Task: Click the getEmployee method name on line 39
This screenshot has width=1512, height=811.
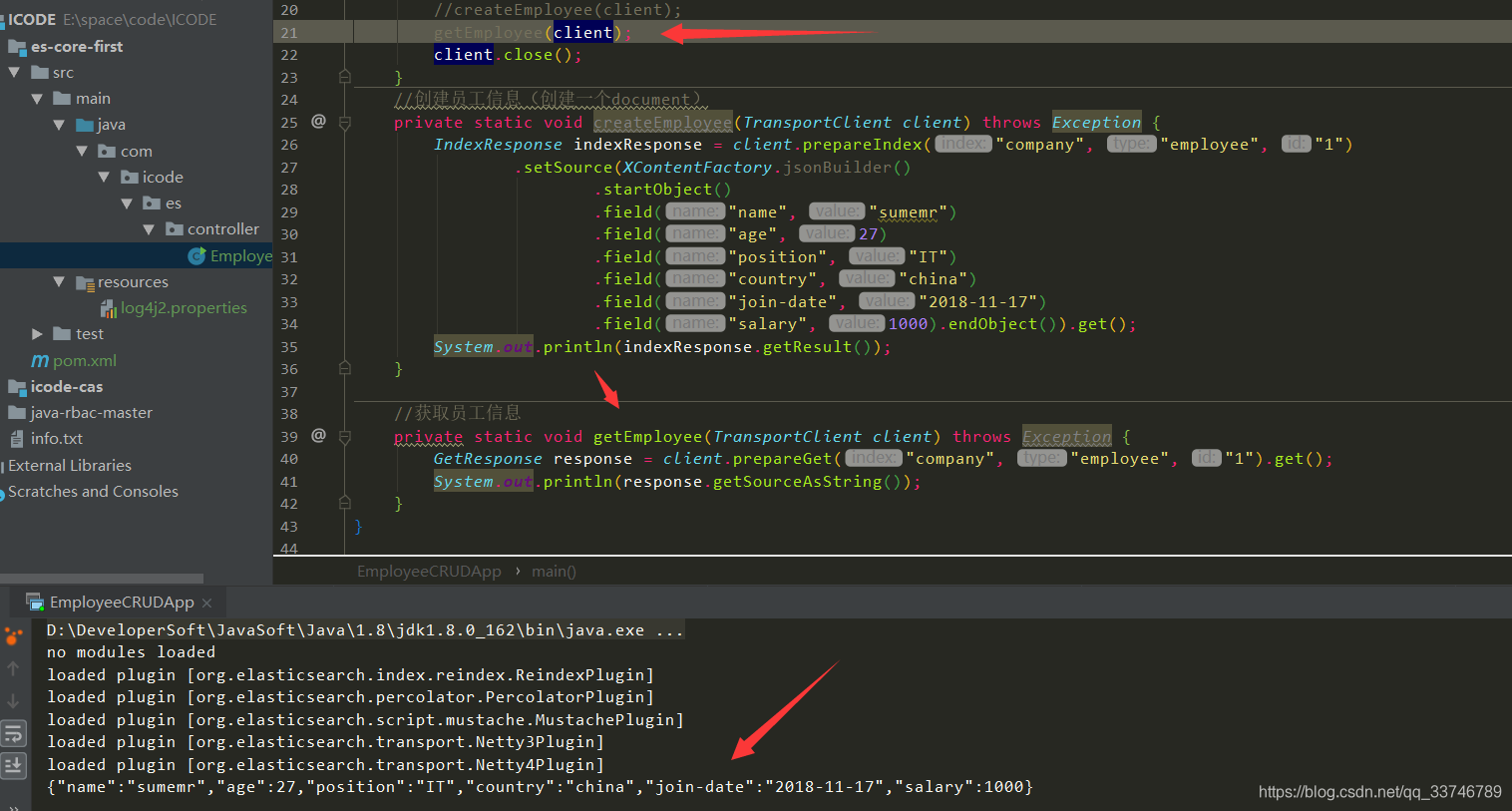Action: [x=648, y=436]
